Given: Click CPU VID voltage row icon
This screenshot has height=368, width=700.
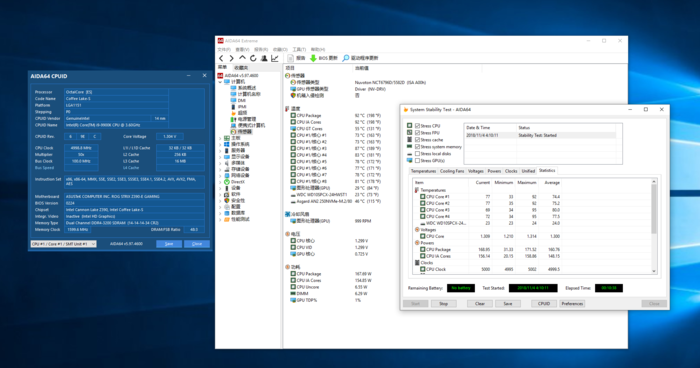Looking at the screenshot, I should [293, 247].
